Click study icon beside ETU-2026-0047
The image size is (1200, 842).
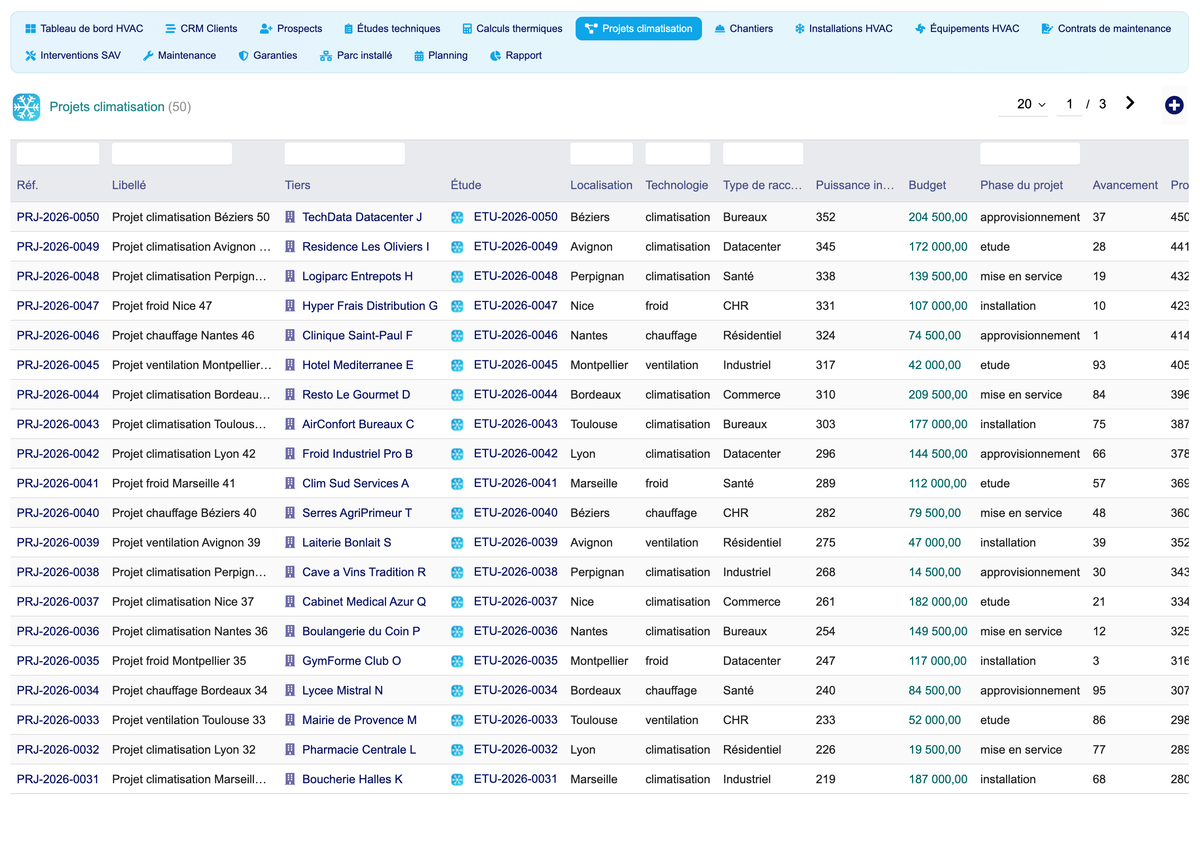[457, 306]
